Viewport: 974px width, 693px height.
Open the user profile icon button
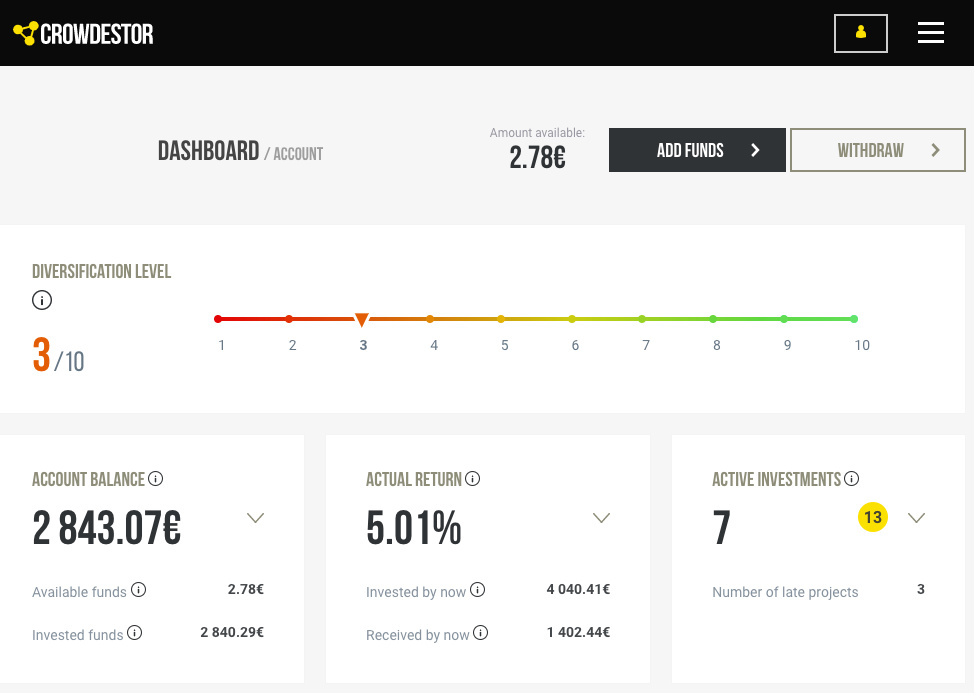click(x=860, y=33)
